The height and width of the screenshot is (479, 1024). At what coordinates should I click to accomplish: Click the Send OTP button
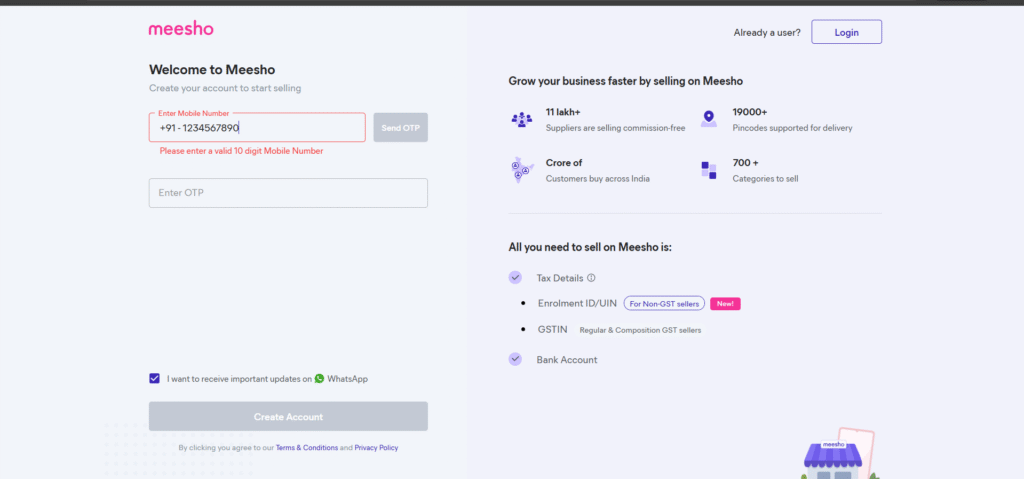[x=400, y=128]
